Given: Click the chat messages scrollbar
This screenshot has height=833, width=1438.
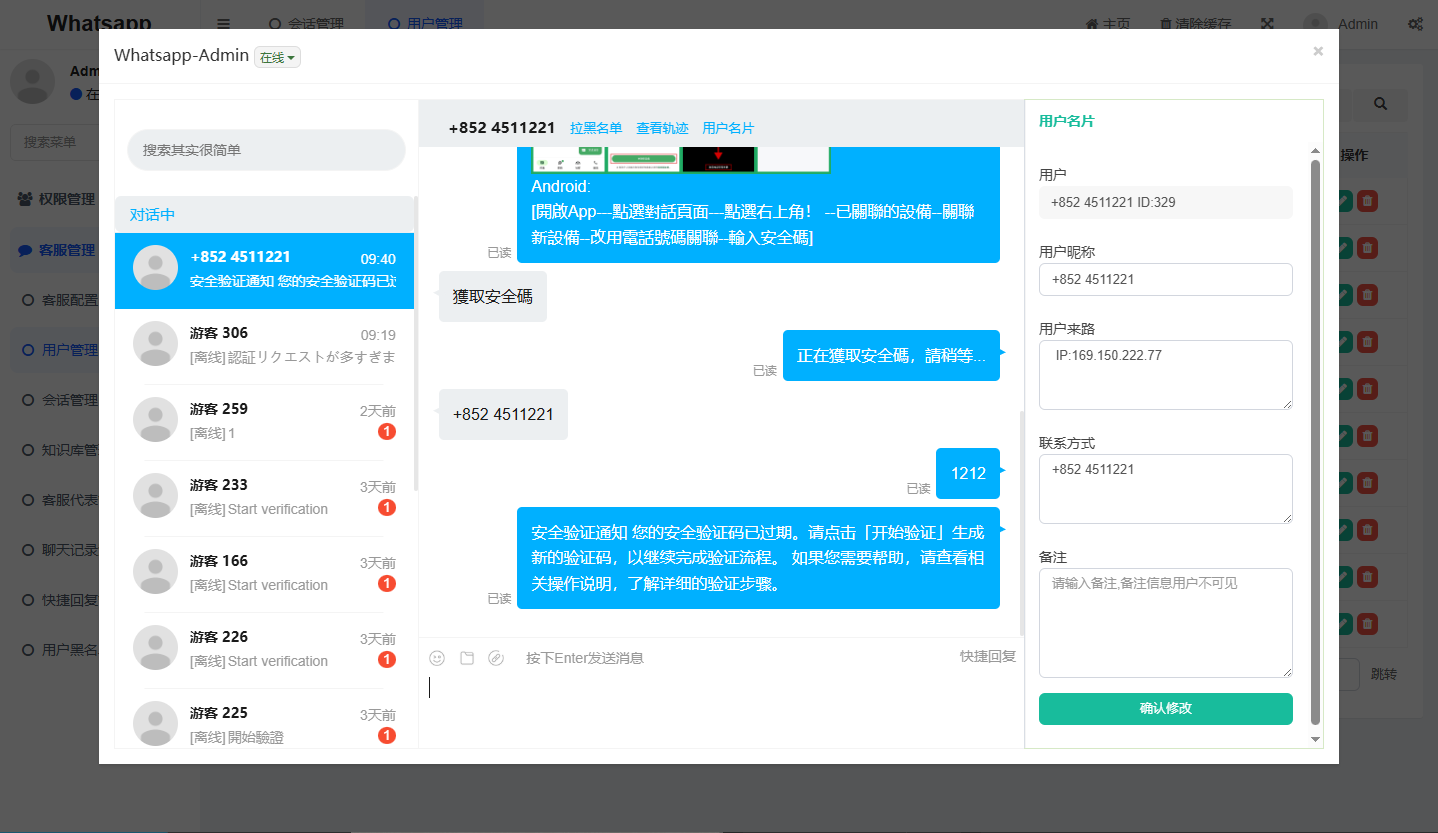Looking at the screenshot, I should click(1021, 522).
